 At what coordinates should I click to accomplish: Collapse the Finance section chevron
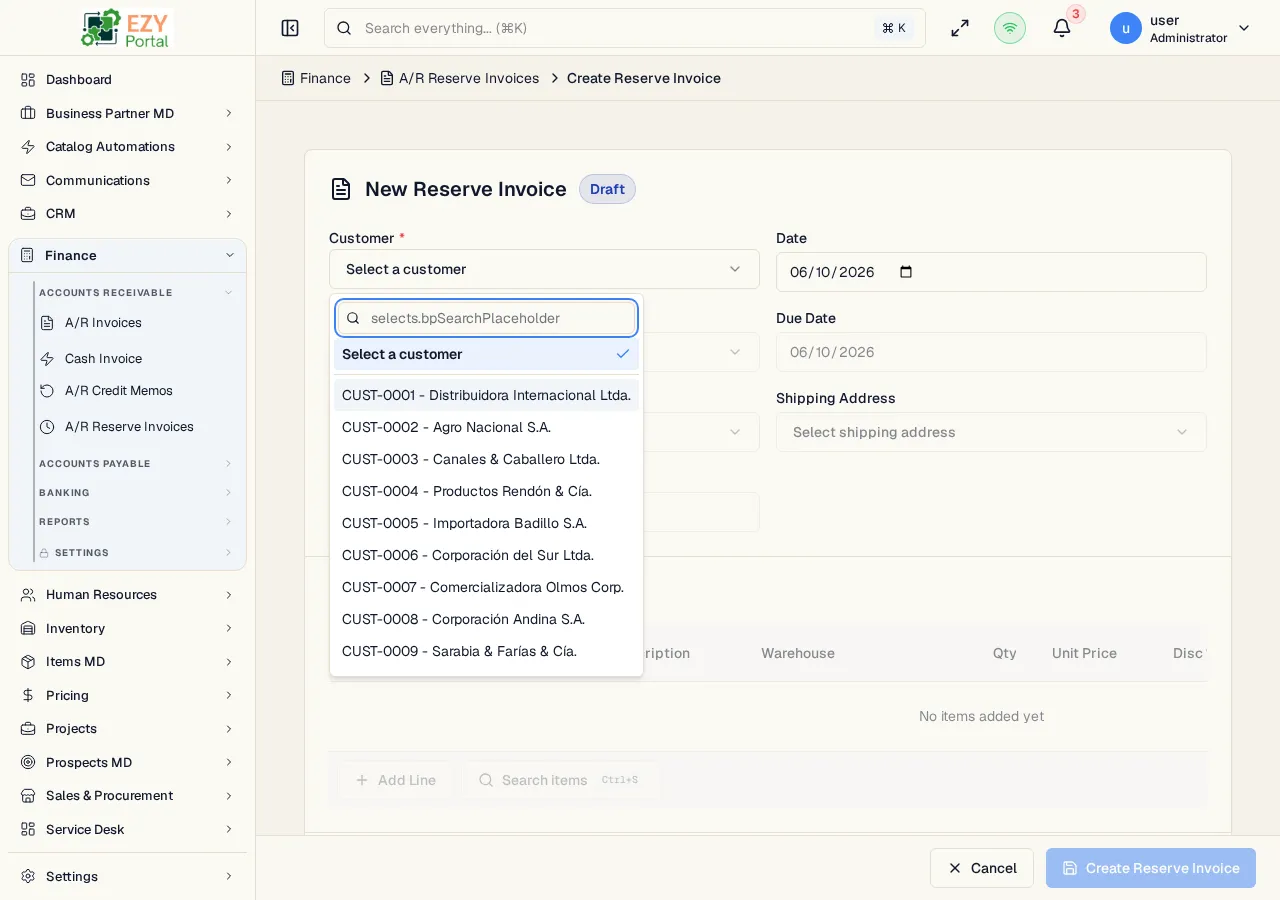[x=229, y=255]
